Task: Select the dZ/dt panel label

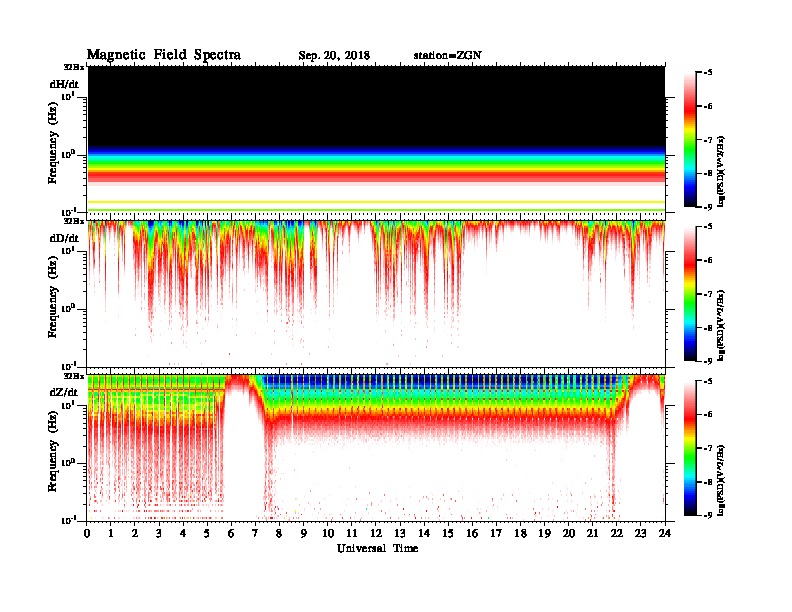Action: point(64,392)
